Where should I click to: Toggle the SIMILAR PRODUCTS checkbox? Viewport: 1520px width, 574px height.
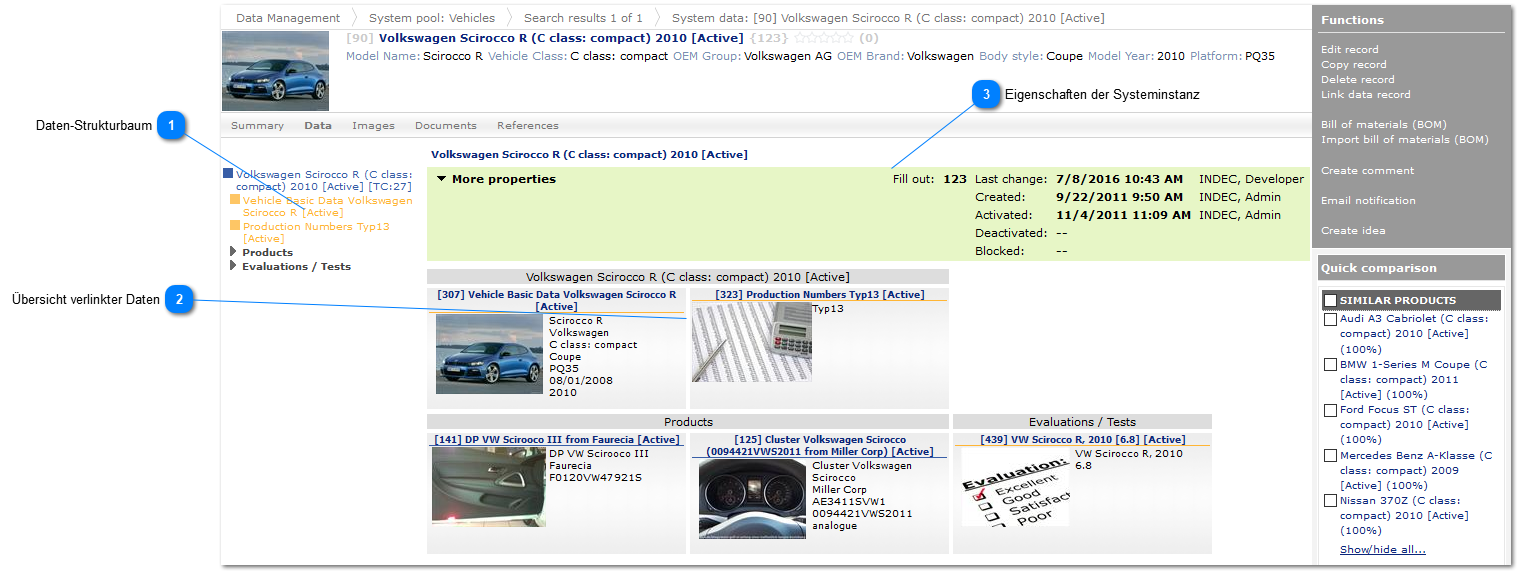[x=1330, y=300]
